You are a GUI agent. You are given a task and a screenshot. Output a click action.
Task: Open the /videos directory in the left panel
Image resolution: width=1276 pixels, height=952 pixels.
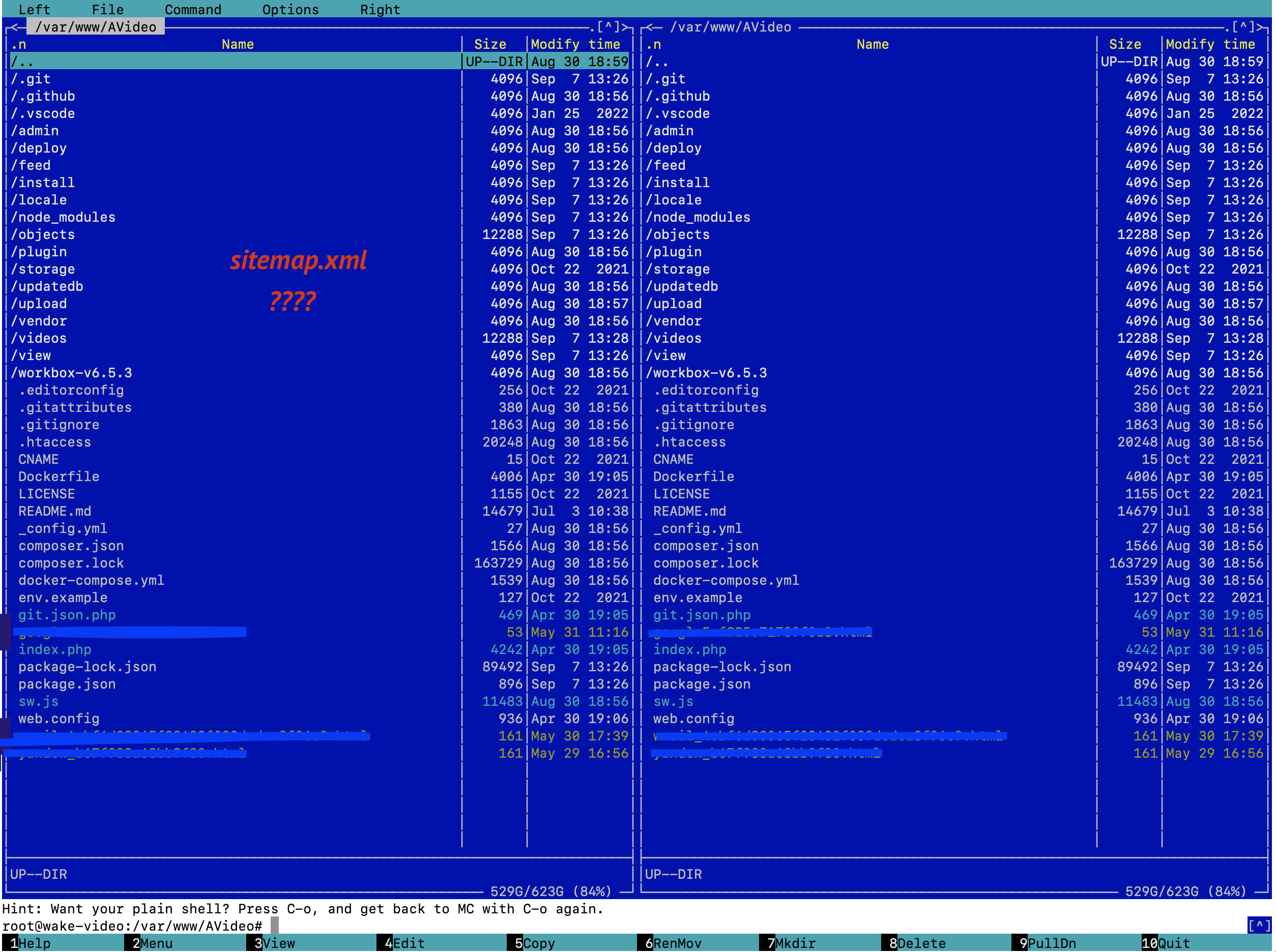(39, 338)
